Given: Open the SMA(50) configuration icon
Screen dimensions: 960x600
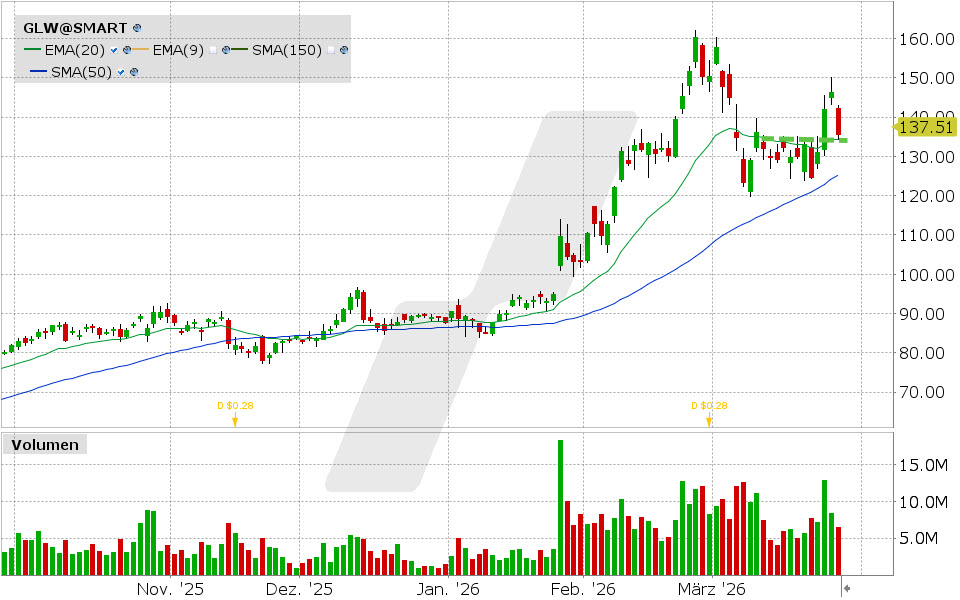Looking at the screenshot, I should point(134,71).
